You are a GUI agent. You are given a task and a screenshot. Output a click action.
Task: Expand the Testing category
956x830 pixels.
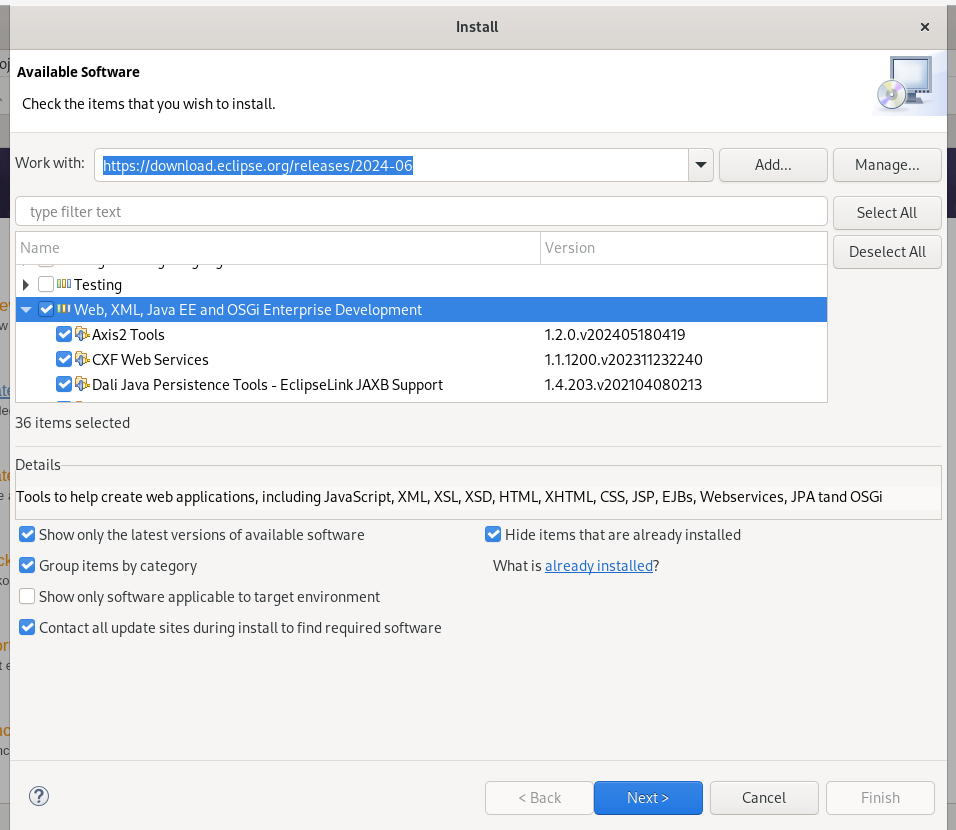click(x=26, y=284)
